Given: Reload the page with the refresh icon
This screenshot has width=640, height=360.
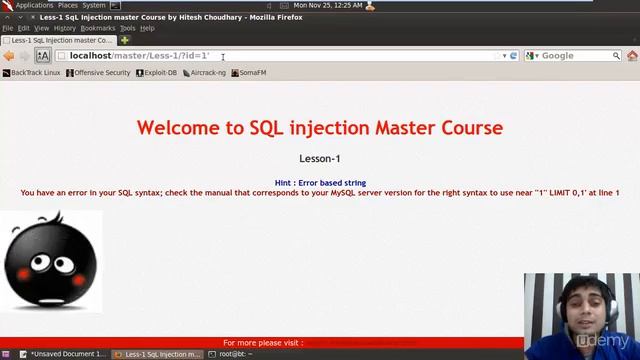Looking at the screenshot, I should pyautogui.click(x=513, y=56).
